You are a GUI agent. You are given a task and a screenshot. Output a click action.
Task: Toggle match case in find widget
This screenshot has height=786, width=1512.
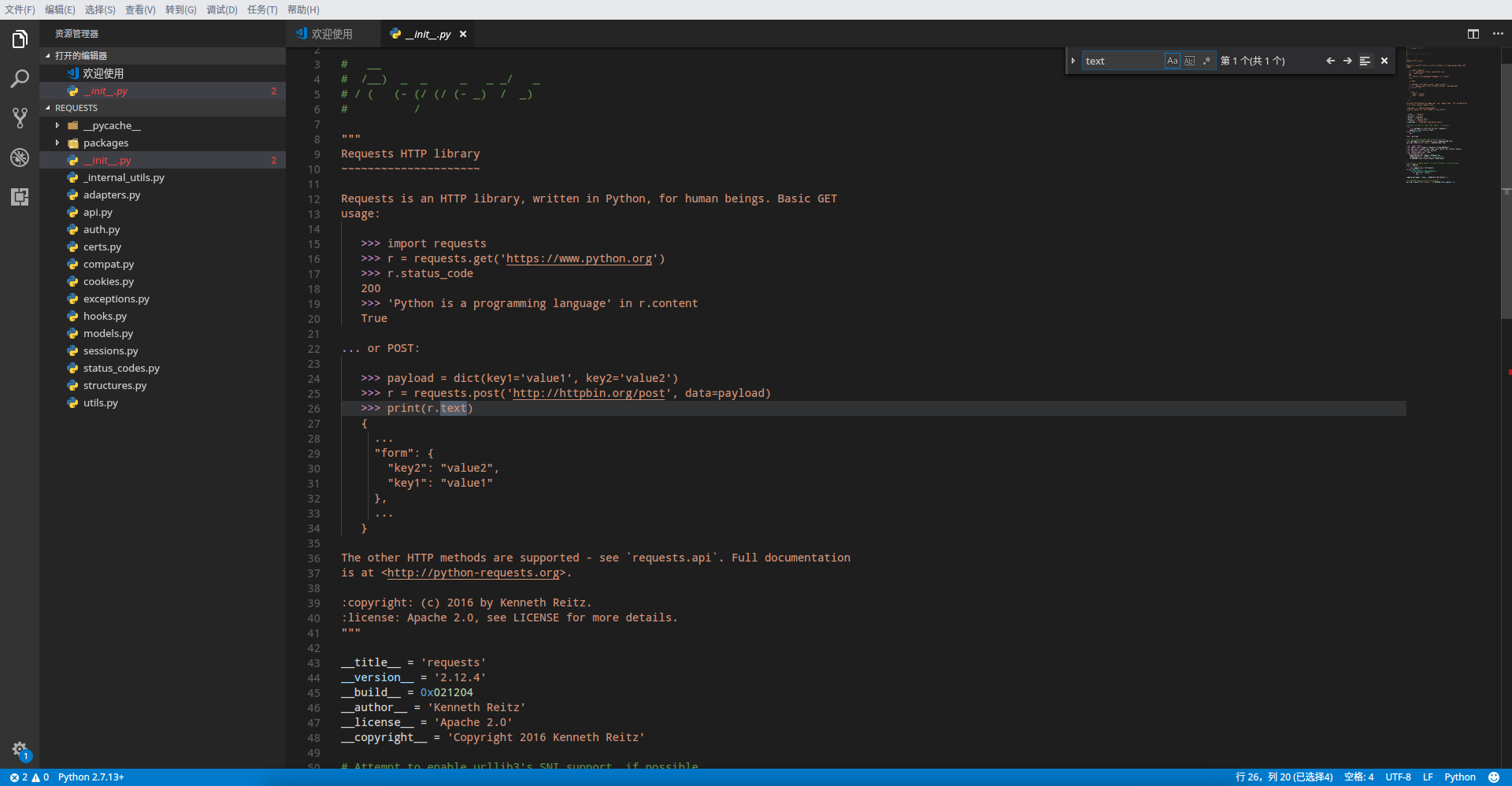point(1172,61)
